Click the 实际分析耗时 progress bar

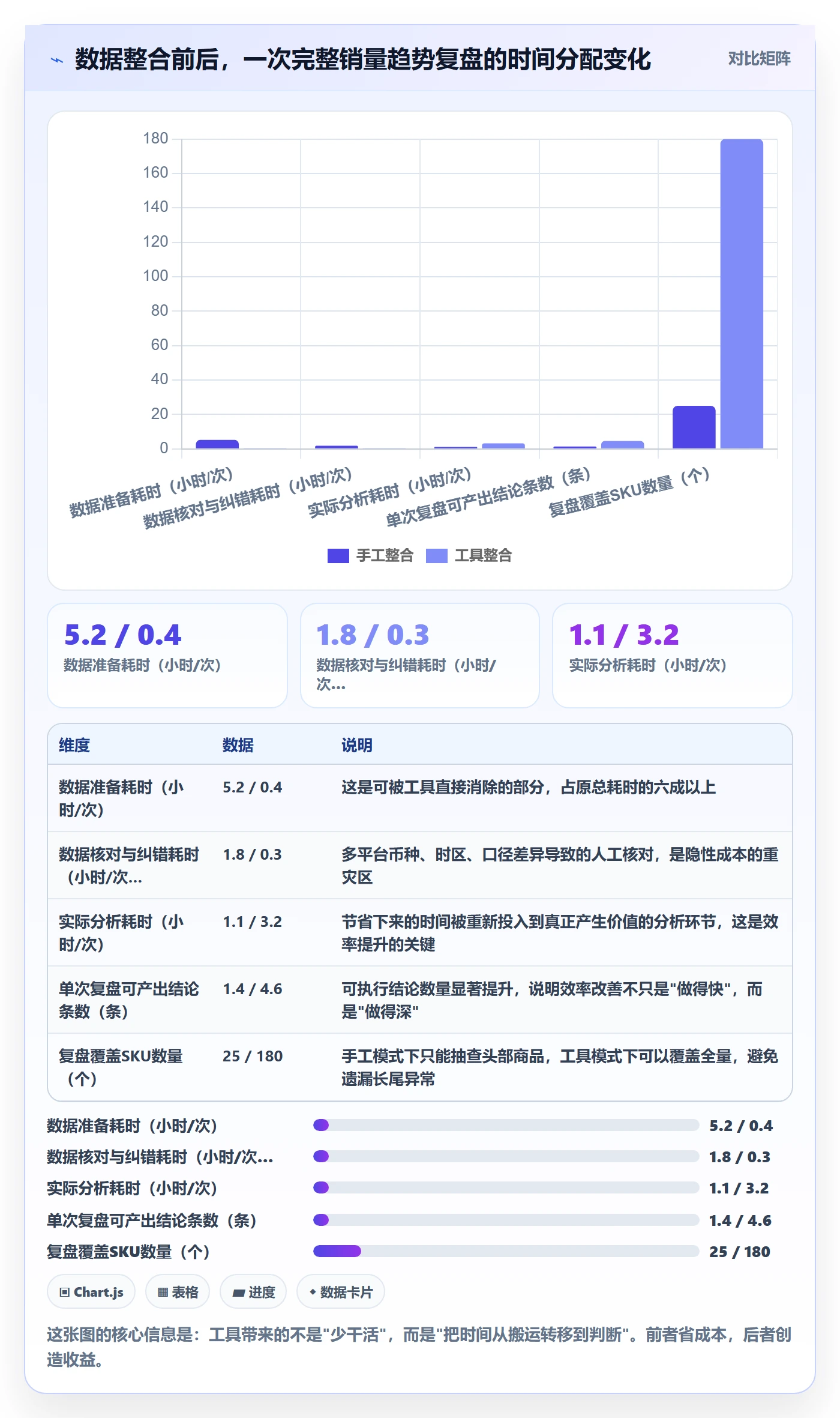(x=506, y=1187)
